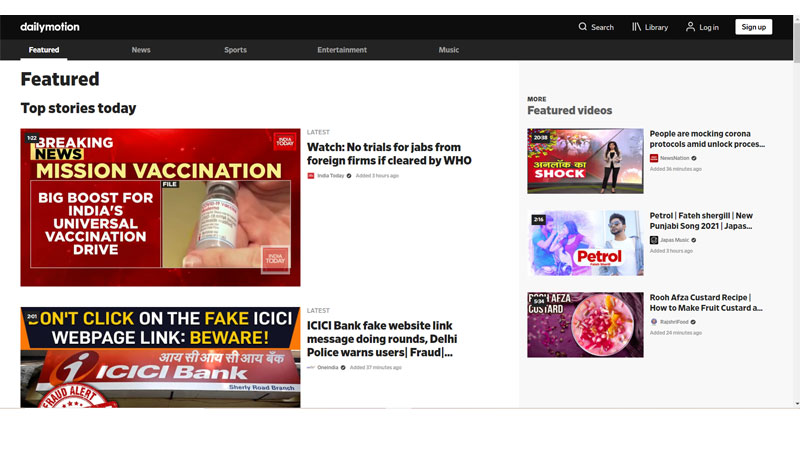The width and height of the screenshot is (800, 450).
Task: Click the NewsNation channel logo icon
Action: 654,158
